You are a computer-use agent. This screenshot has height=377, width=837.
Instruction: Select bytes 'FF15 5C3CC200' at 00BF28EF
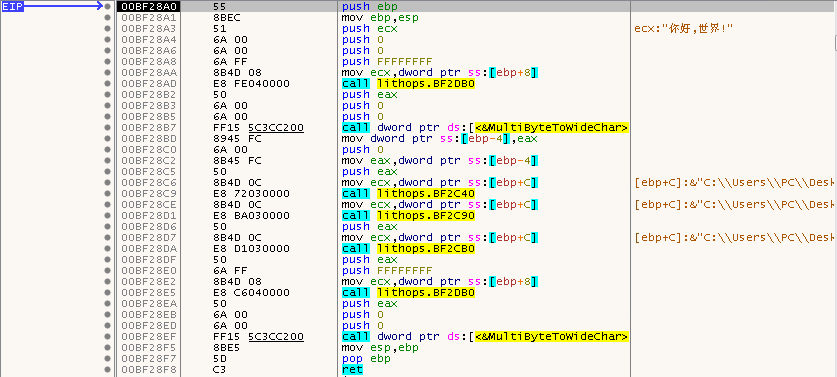(x=258, y=336)
